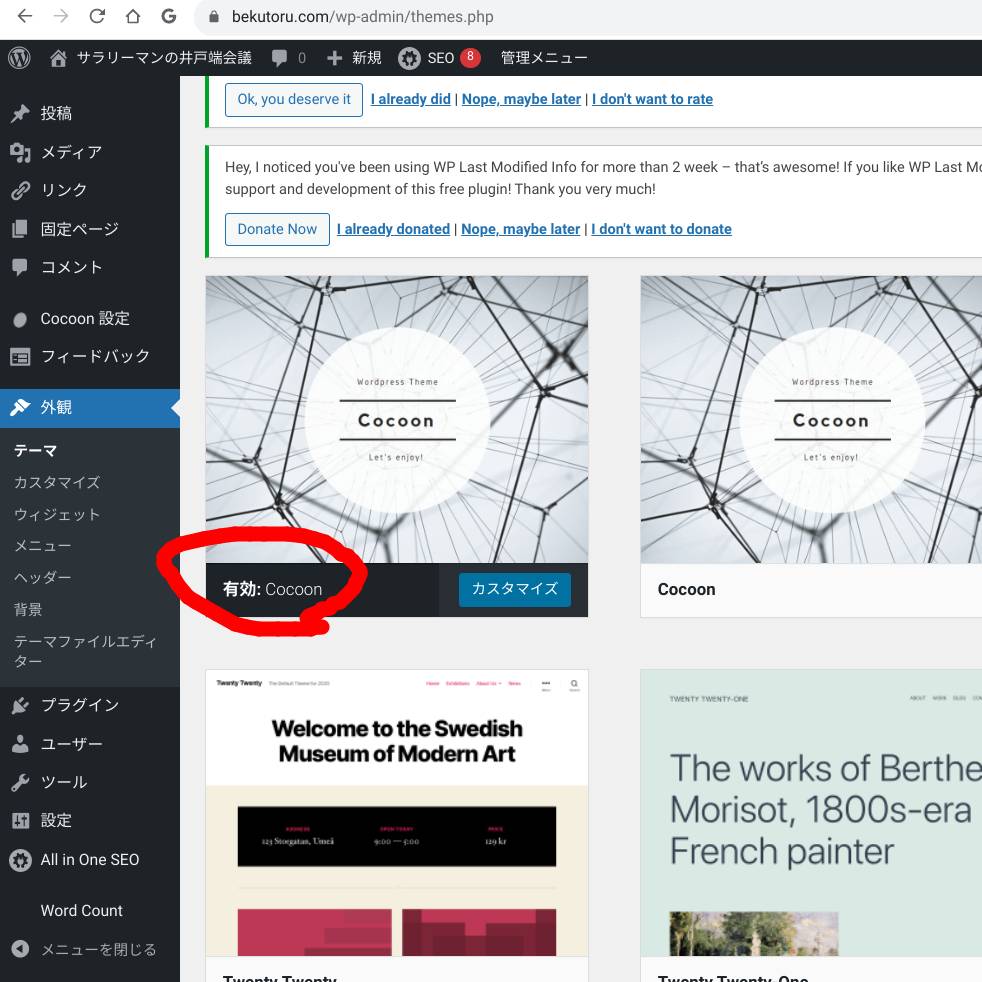
Task: Open テーマ submenu item
Action: click(x=36, y=451)
